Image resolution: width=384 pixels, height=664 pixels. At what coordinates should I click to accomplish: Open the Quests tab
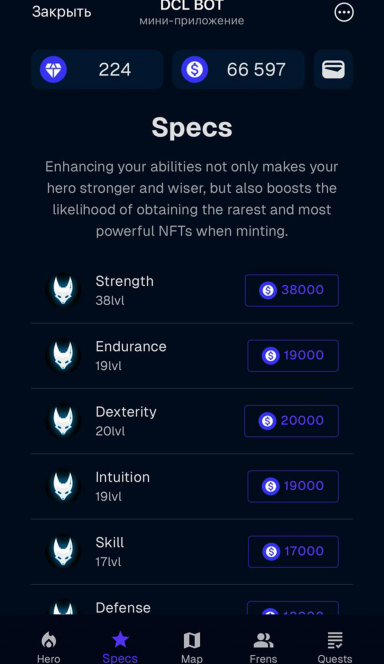click(335, 647)
